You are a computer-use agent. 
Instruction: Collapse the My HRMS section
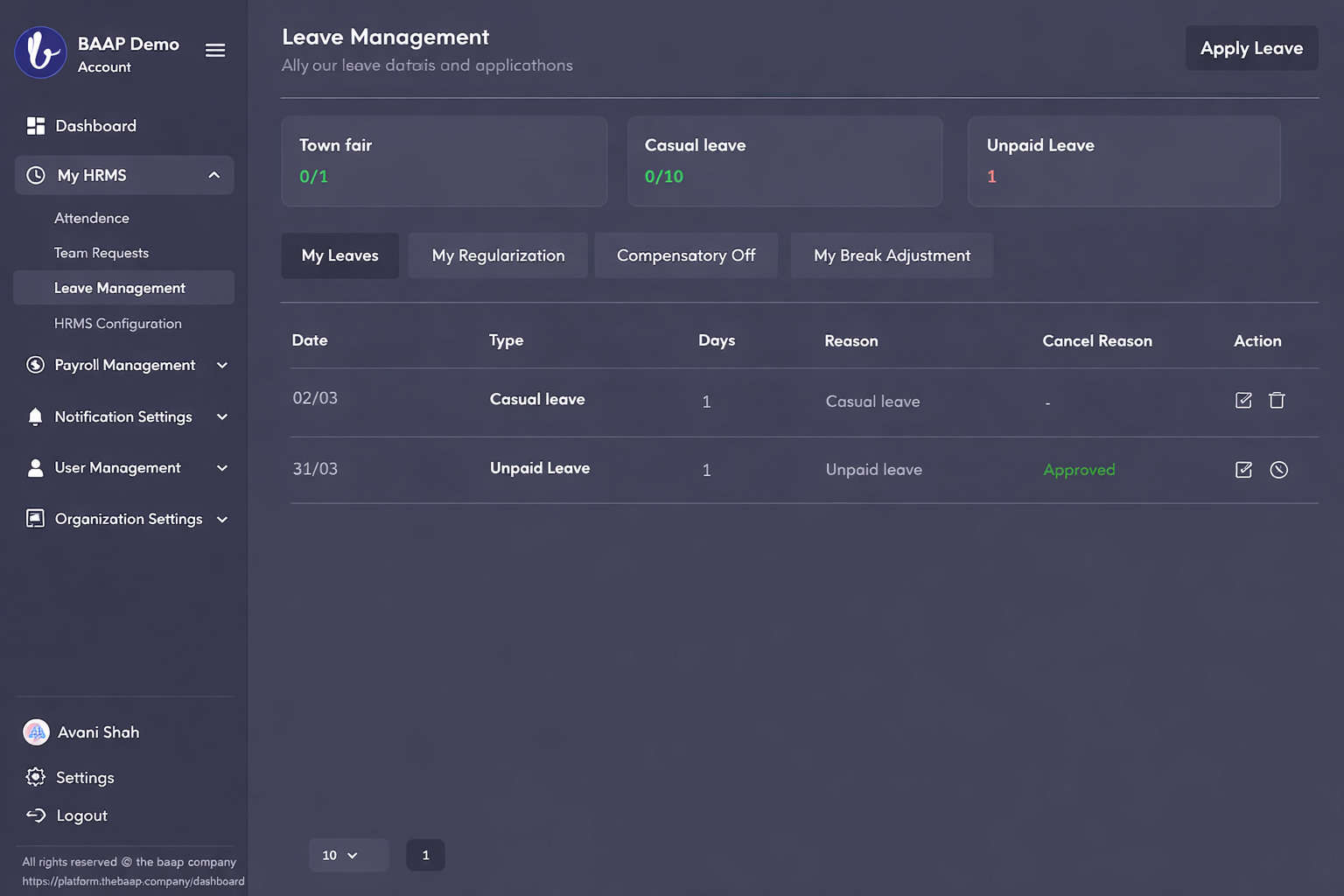coord(213,175)
